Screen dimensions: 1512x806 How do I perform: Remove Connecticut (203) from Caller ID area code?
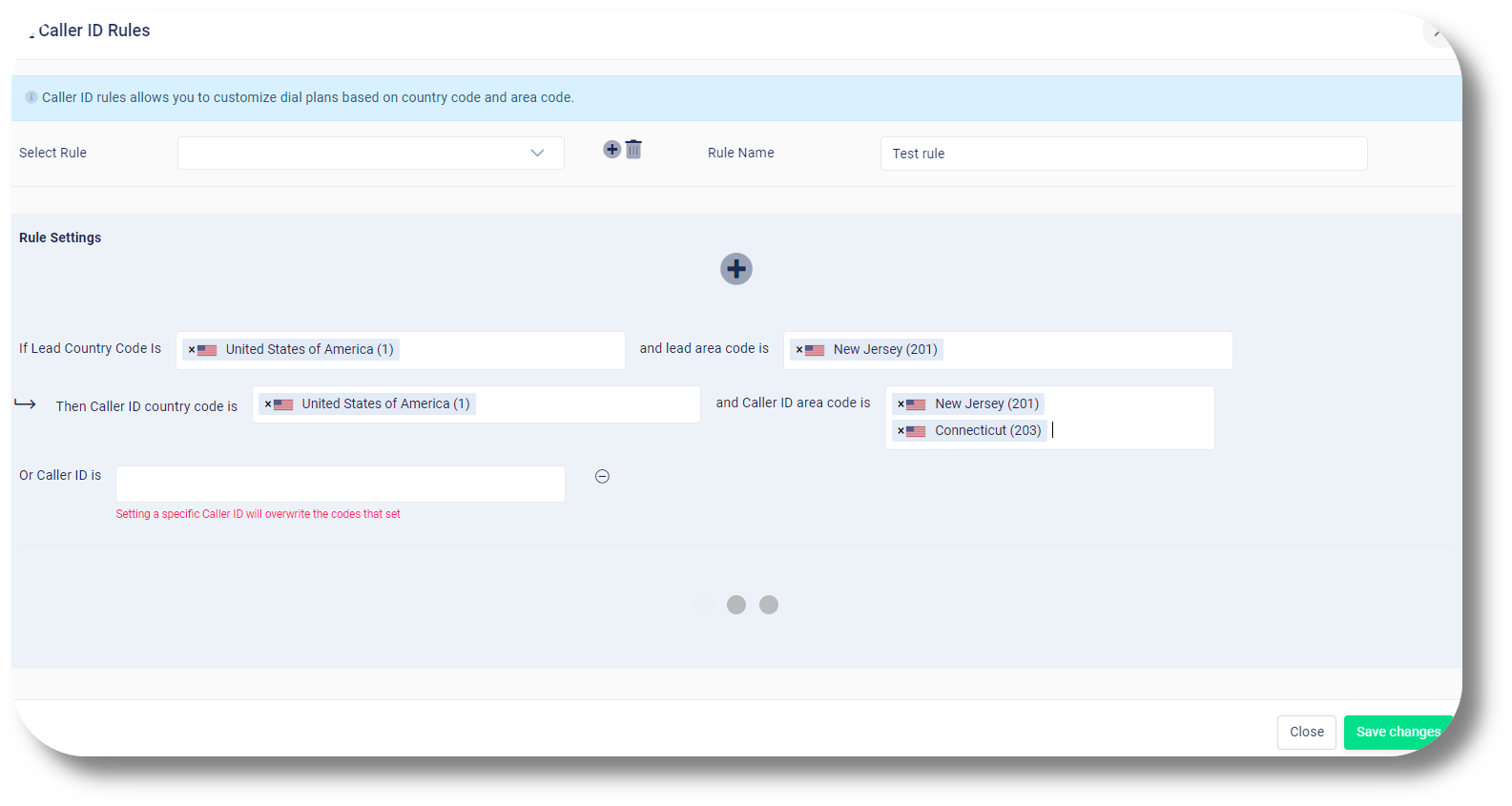[x=901, y=431]
